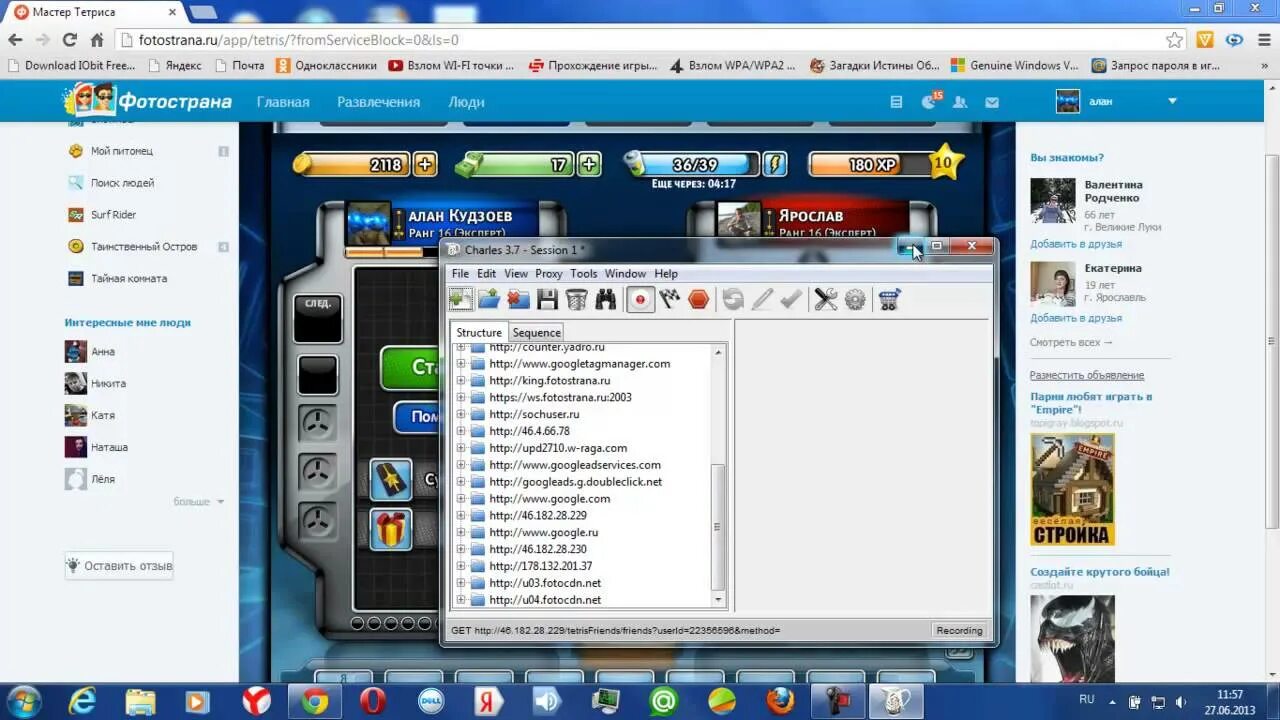Bookmark the page with the star icon

pyautogui.click(x=1175, y=40)
